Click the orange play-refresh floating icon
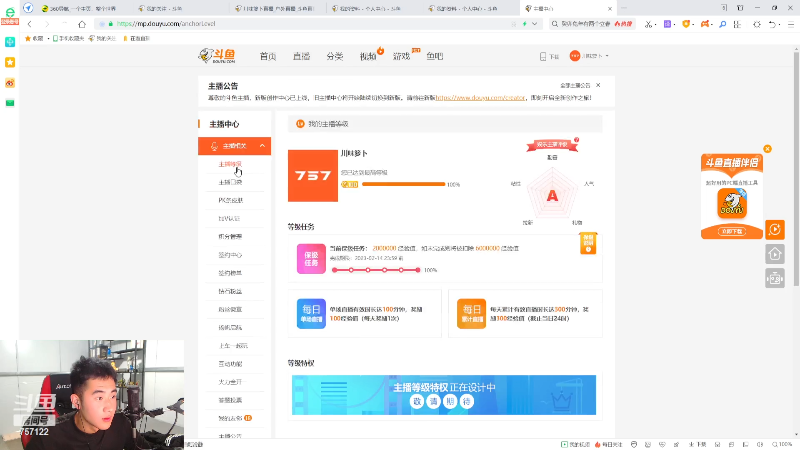Image resolution: width=800 pixels, height=450 pixels. [775, 230]
